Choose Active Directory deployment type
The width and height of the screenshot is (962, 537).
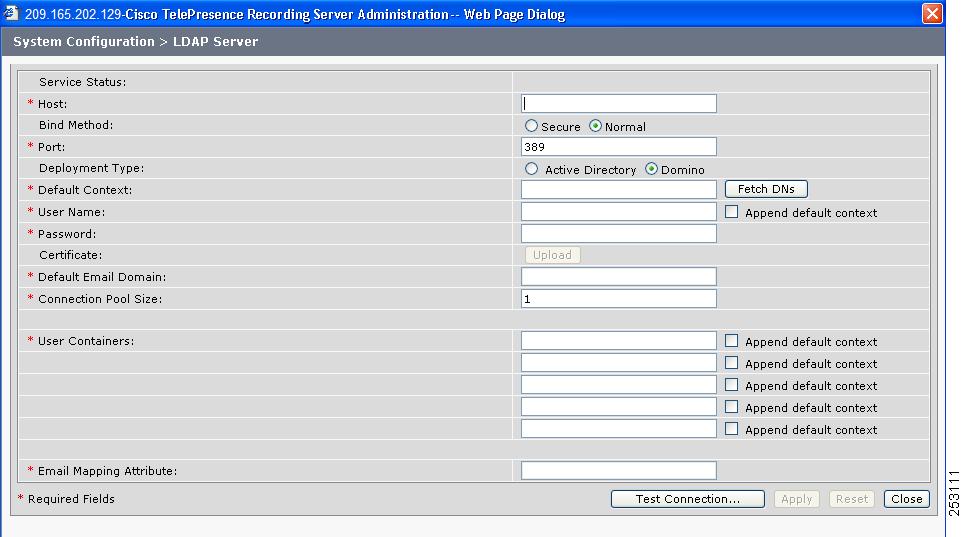tap(531, 169)
